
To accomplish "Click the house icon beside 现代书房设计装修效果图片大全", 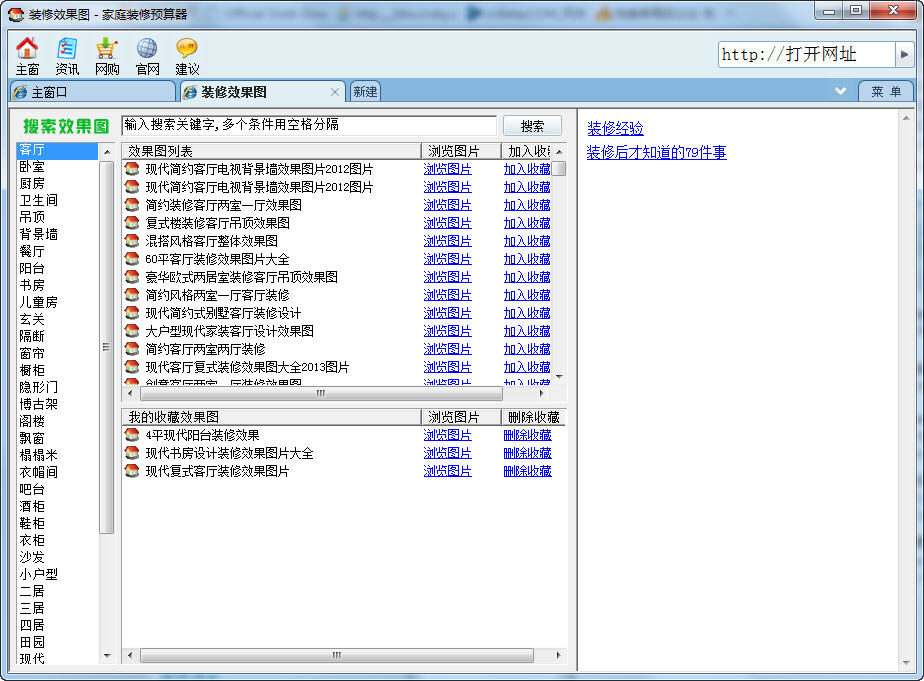I will click(x=132, y=453).
